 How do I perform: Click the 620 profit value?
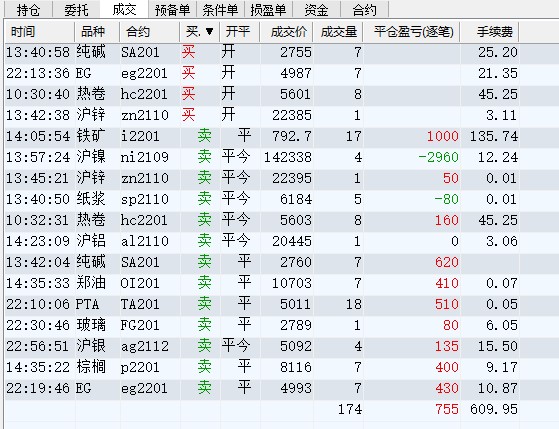447,262
